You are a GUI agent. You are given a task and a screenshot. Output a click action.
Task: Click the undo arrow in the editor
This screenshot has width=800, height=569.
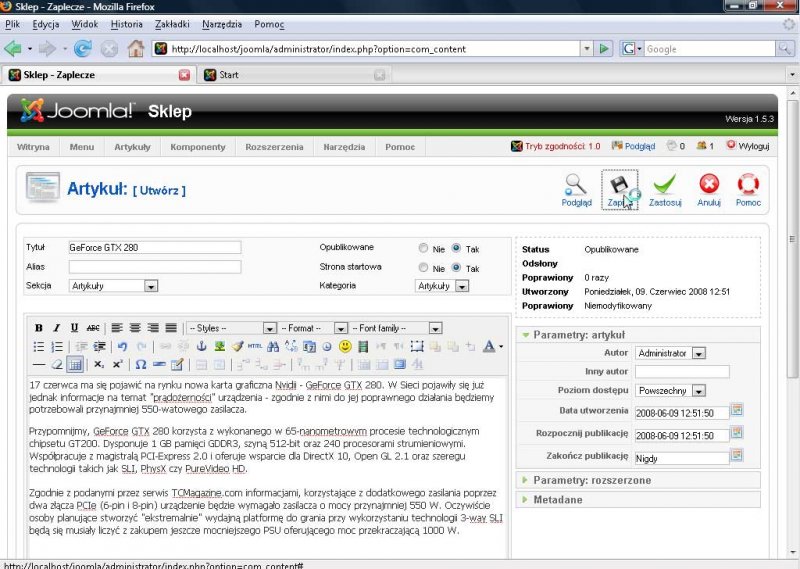122,346
